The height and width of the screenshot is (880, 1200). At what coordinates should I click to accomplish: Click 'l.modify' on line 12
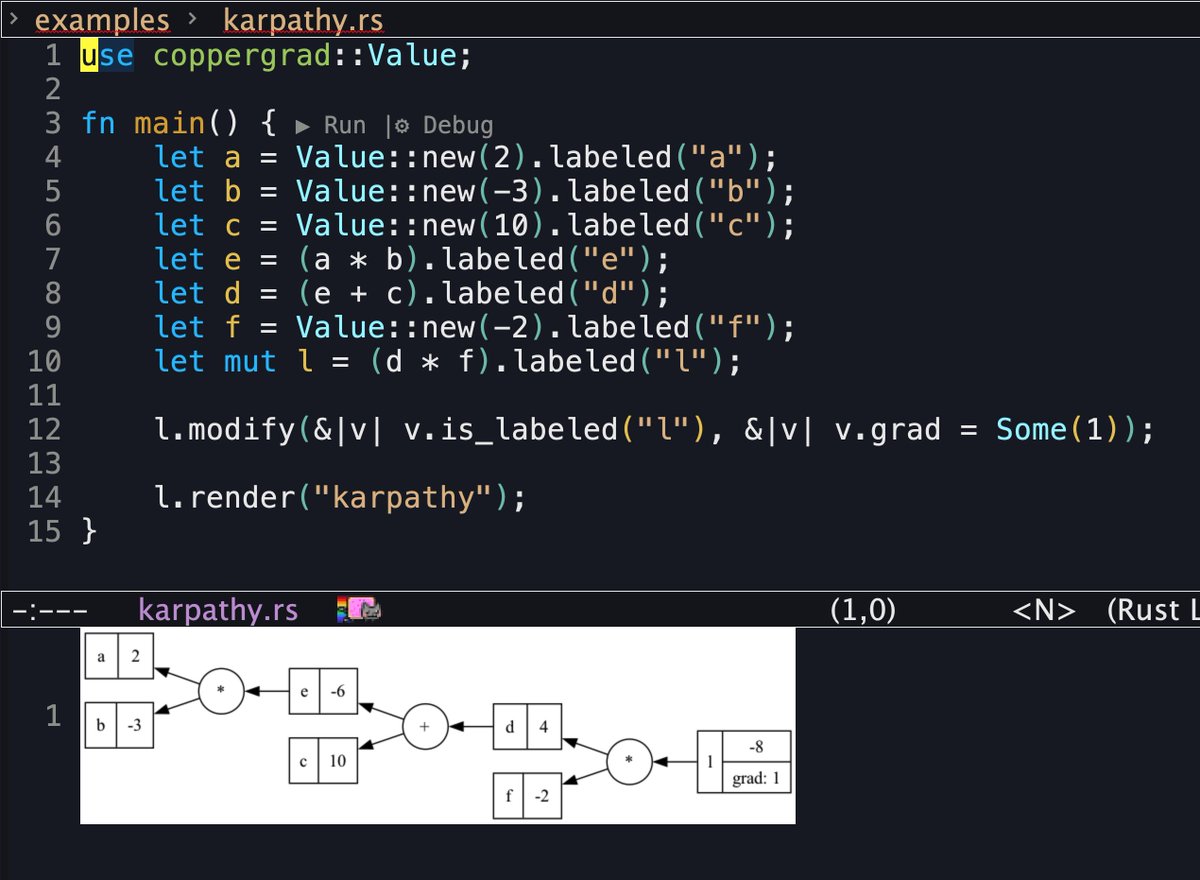coord(224,430)
